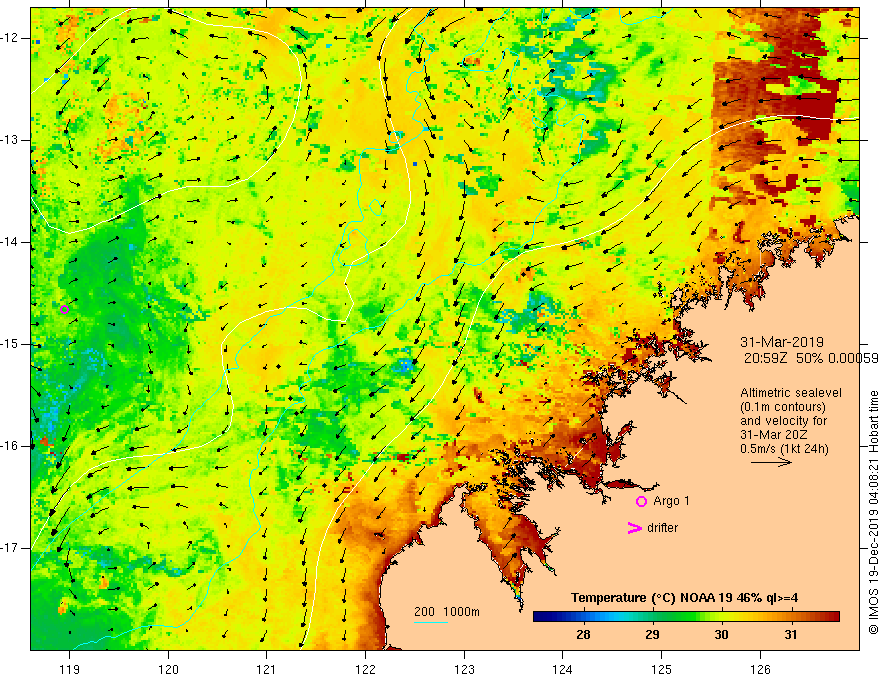Click the magenta Argo float marker on the ocean
880x680 pixels.
pos(65,309)
